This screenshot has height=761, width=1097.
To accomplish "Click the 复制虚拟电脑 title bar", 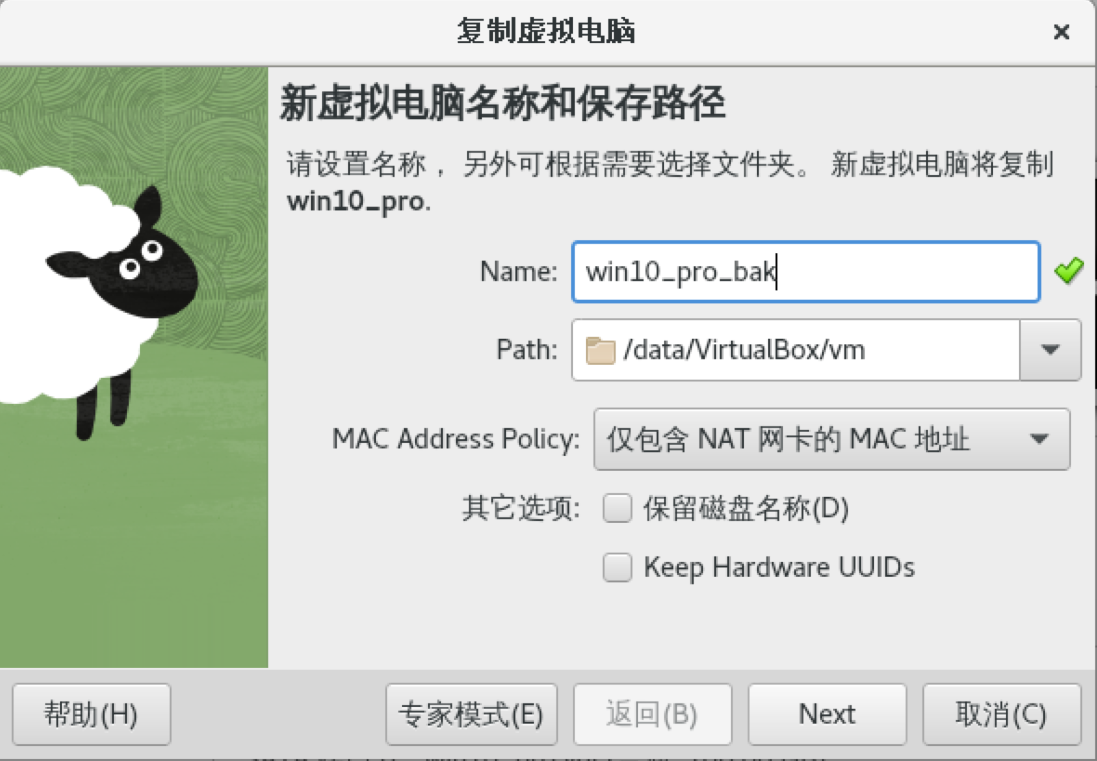I will click(x=546, y=31).
